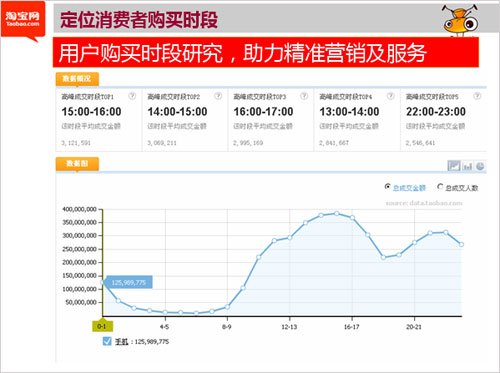Switch to the line chart view icon

click(454, 166)
